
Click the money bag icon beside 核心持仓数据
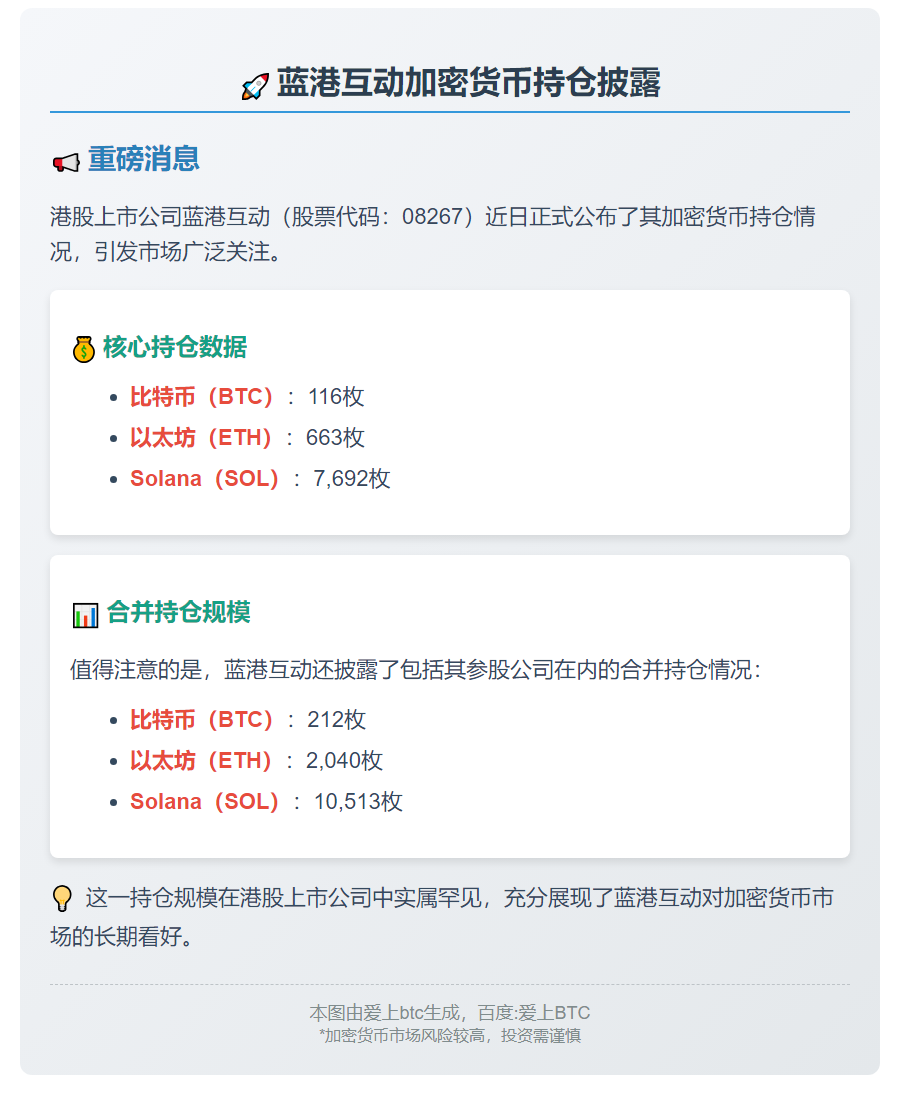[84, 349]
